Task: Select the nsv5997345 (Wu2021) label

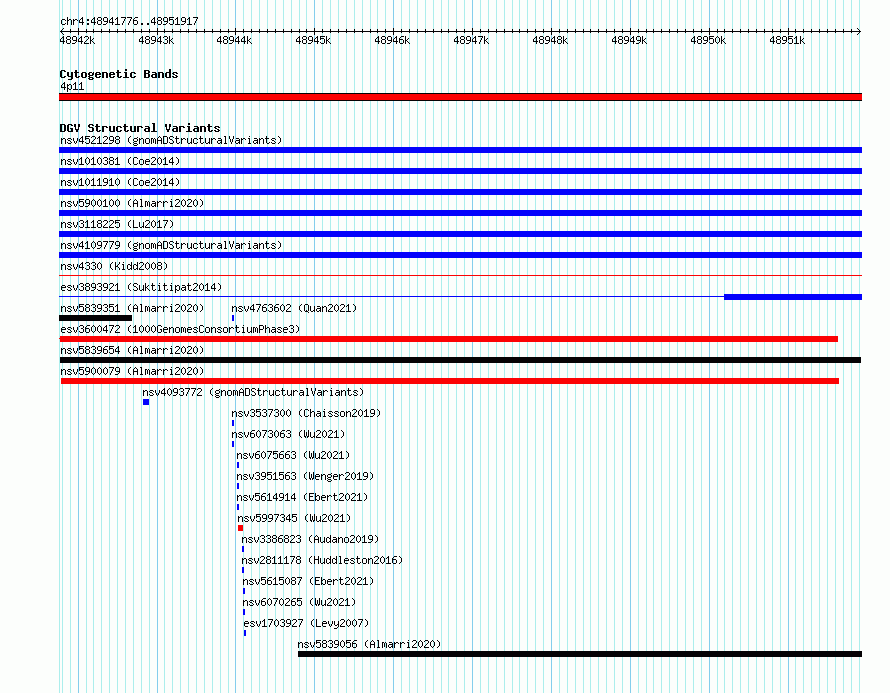Action: click(x=294, y=518)
